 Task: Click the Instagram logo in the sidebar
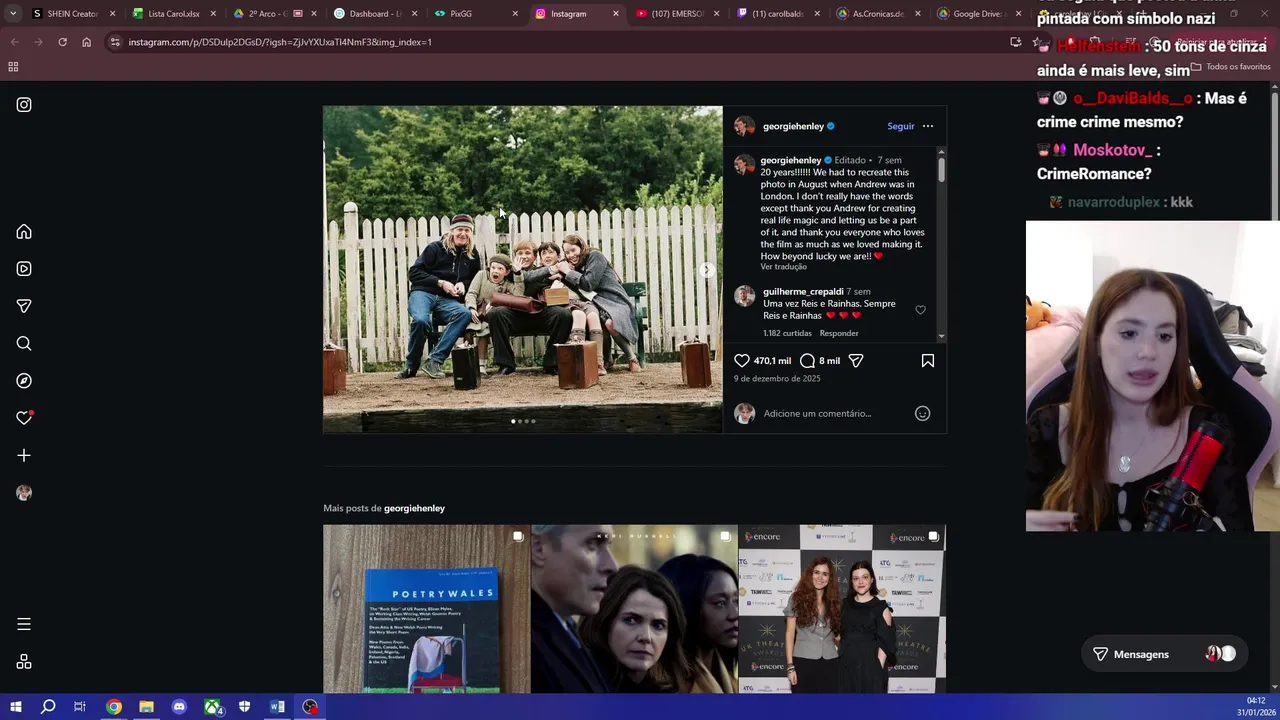click(24, 105)
